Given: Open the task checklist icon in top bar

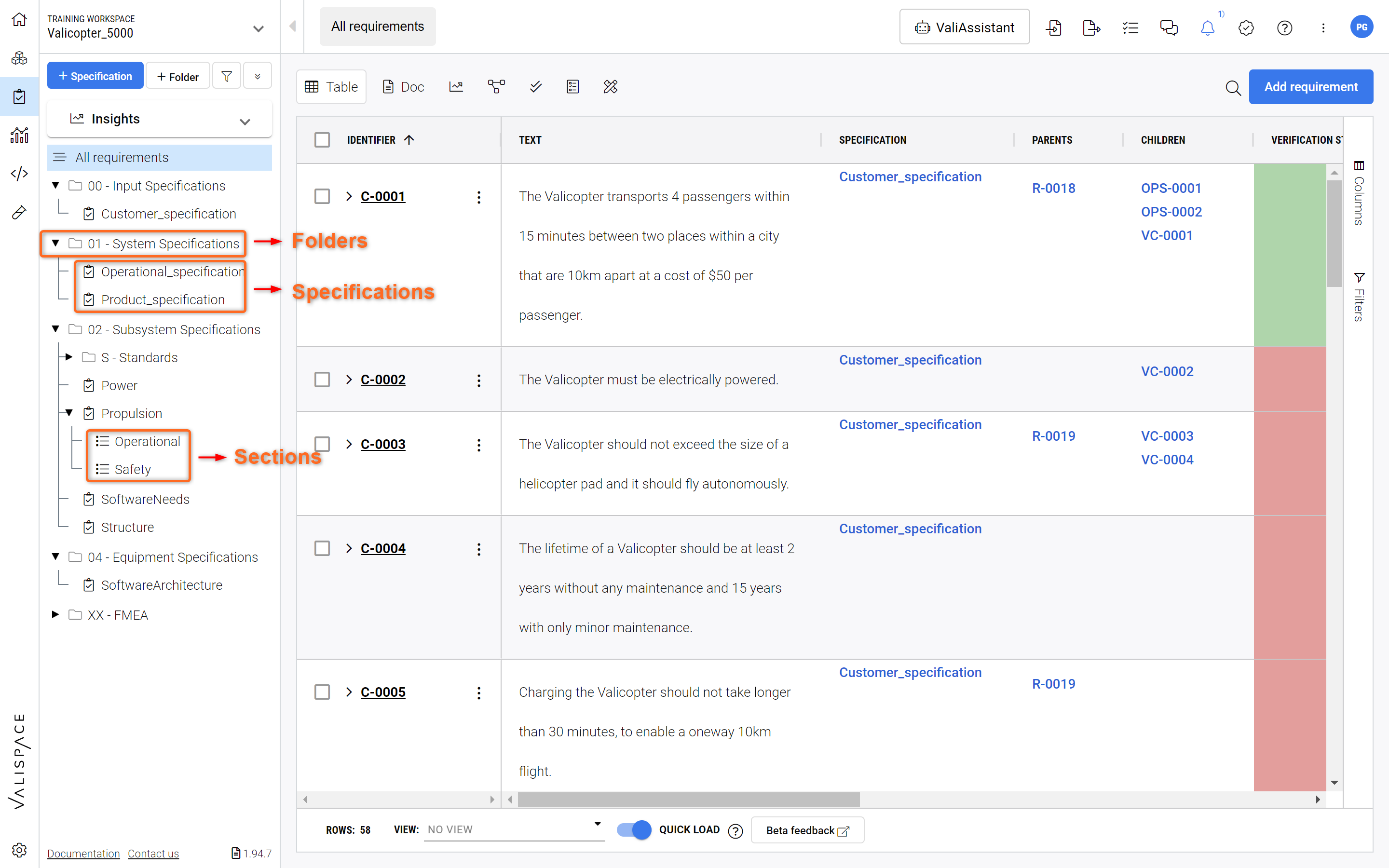Looking at the screenshot, I should point(1130,27).
